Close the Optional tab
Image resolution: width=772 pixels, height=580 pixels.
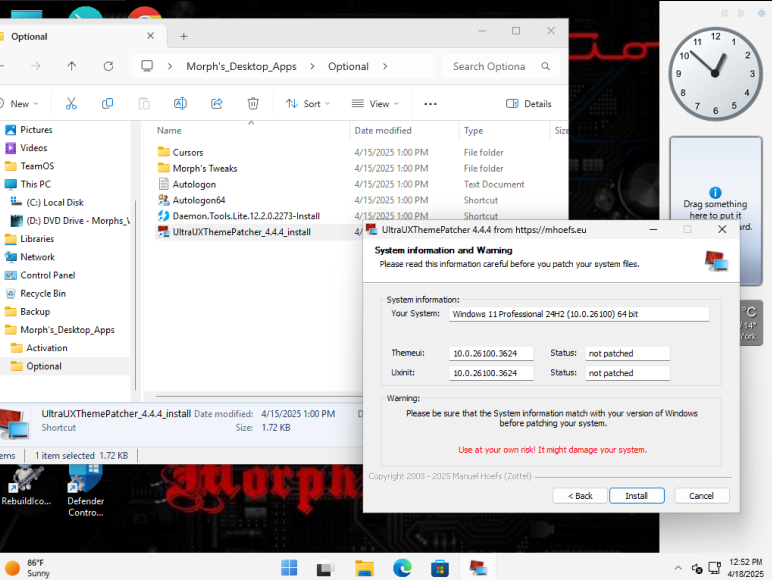(151, 36)
